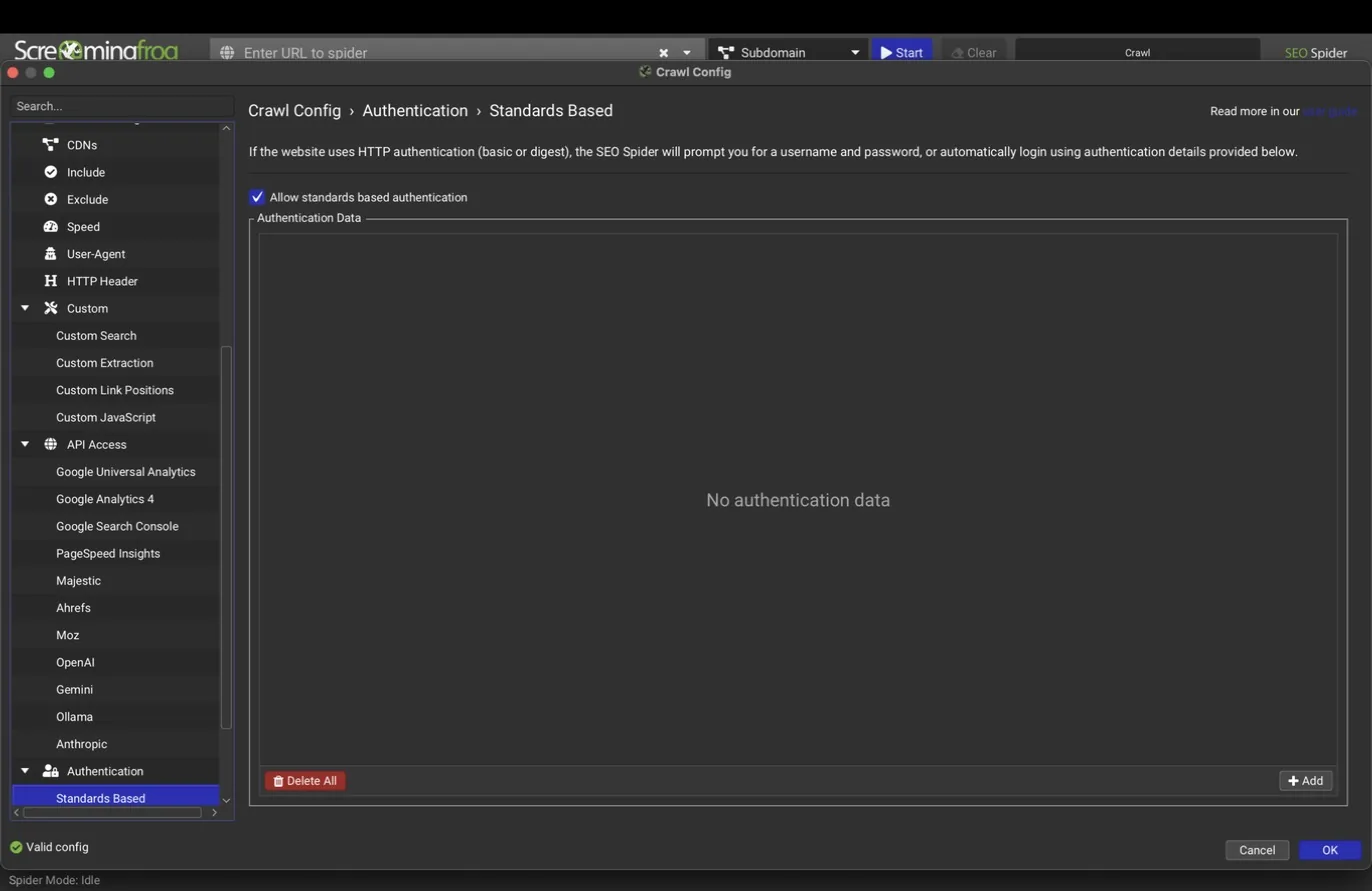This screenshot has width=1372, height=891.
Task: Select Anthropic item
Action: [81, 744]
